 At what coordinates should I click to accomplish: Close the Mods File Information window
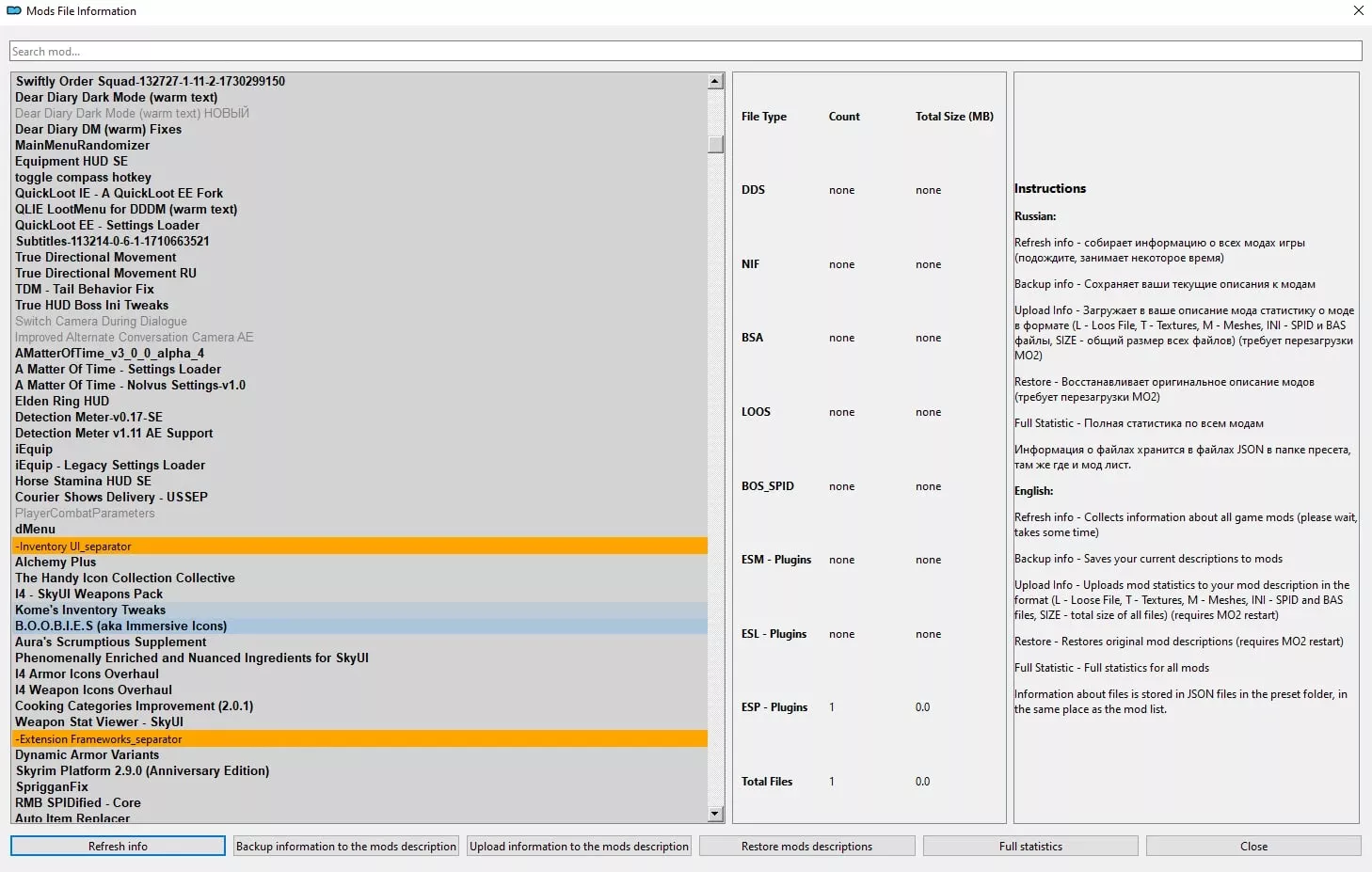pos(1358,11)
